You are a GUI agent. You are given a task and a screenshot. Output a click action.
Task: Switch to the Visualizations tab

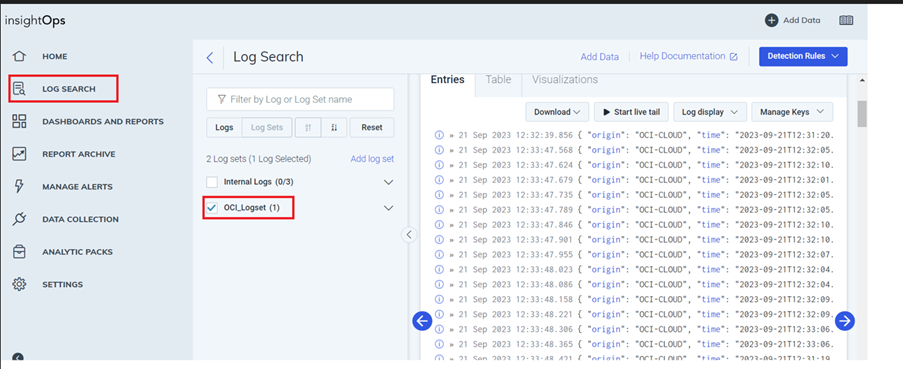[564, 79]
